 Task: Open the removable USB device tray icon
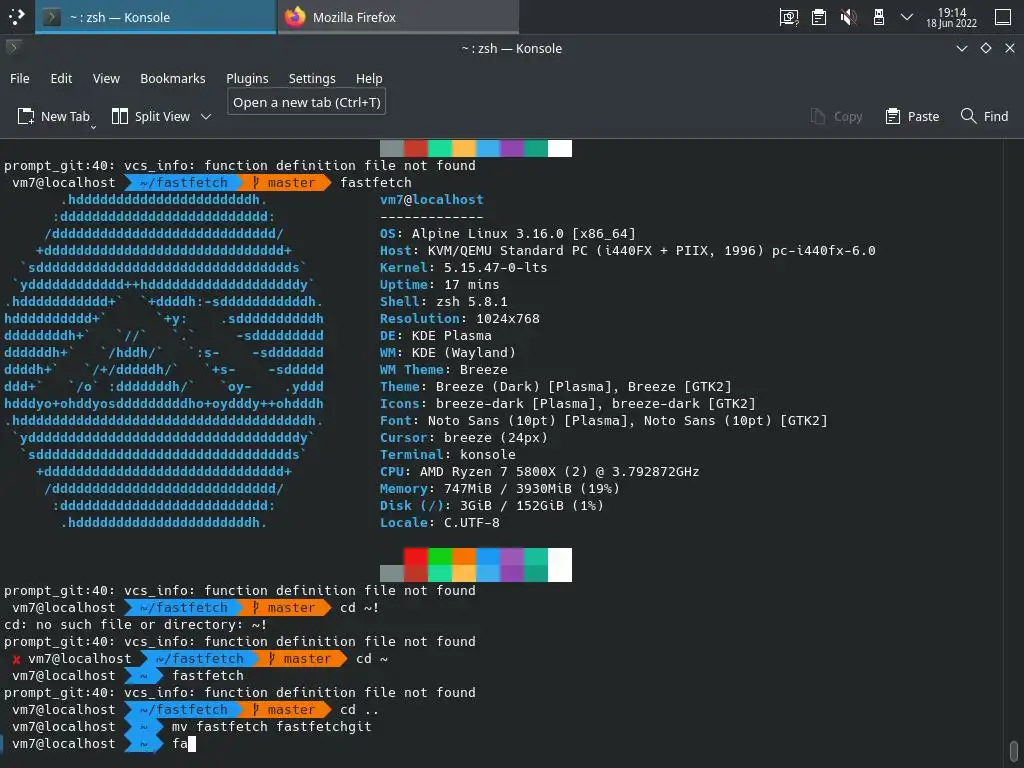tap(878, 17)
